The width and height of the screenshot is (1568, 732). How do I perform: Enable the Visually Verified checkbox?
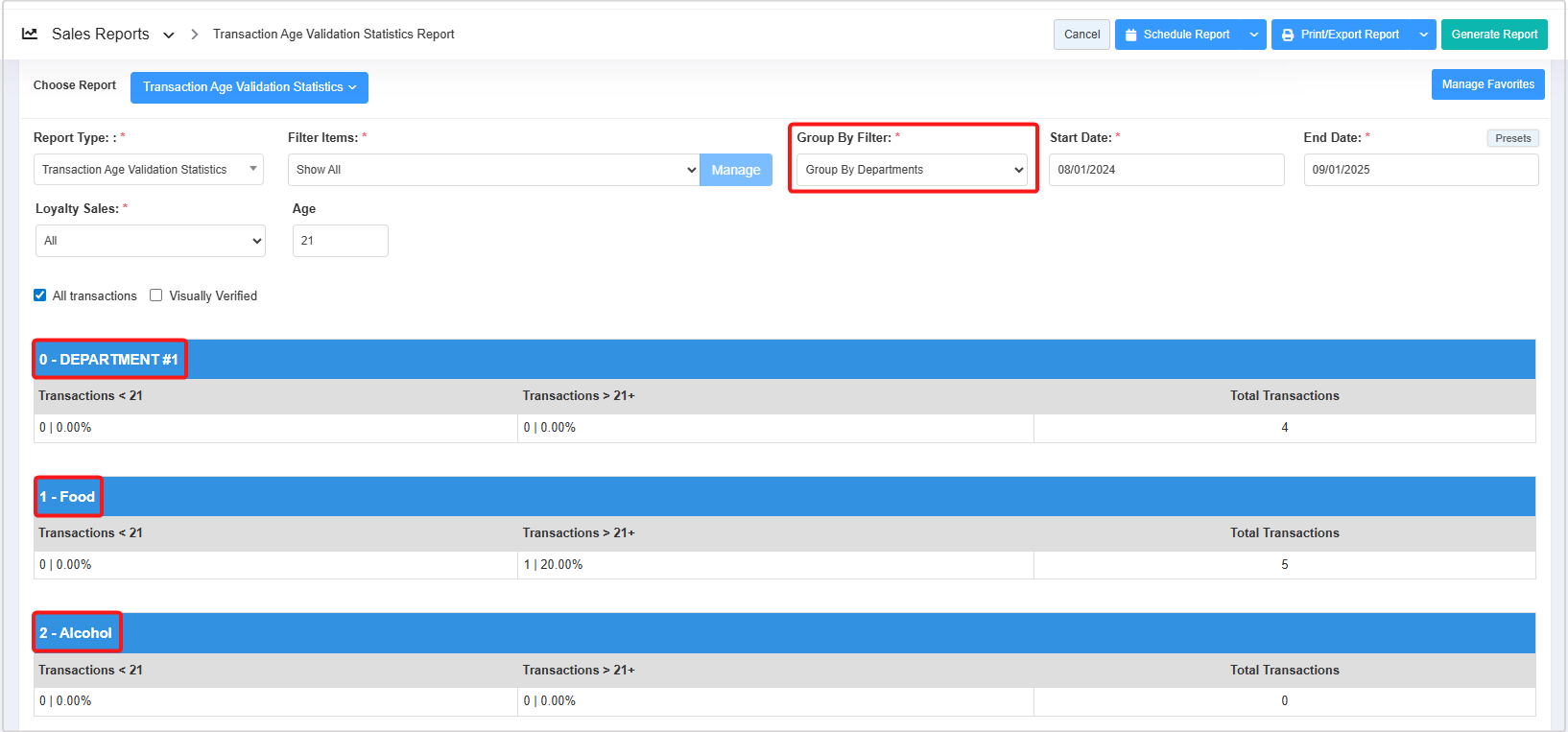point(156,295)
